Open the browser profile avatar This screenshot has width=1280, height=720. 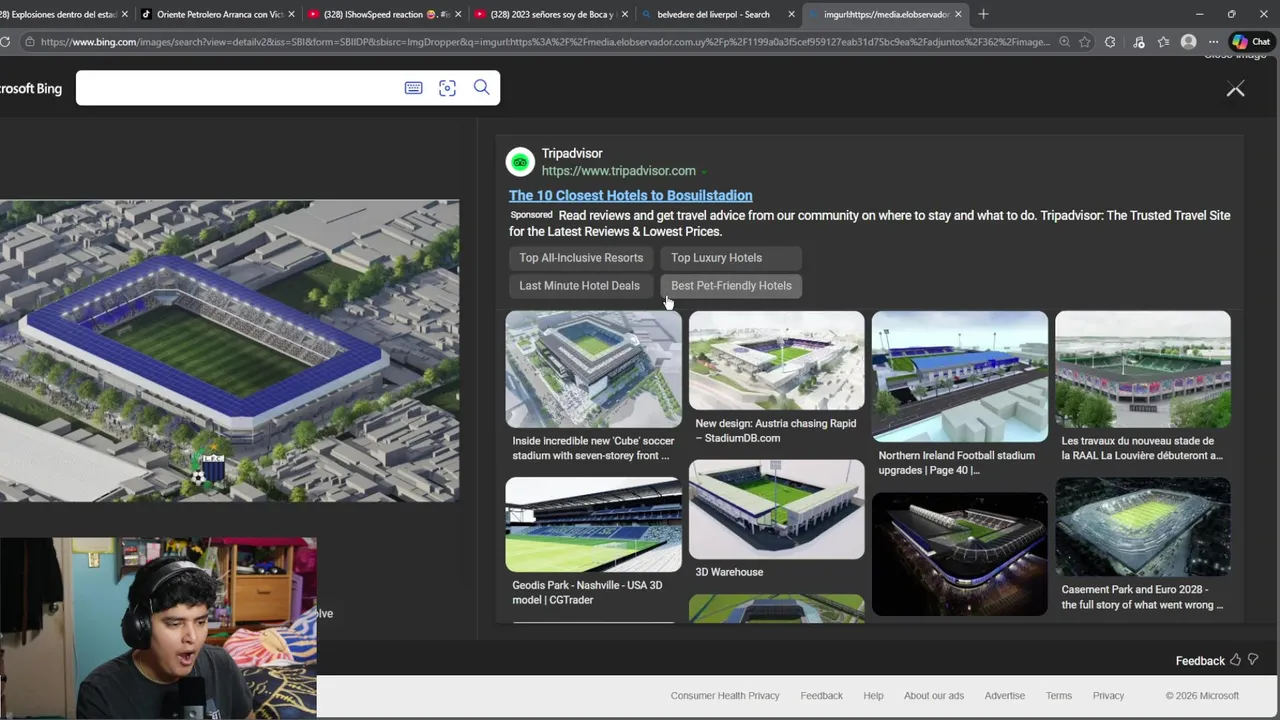click(1188, 42)
